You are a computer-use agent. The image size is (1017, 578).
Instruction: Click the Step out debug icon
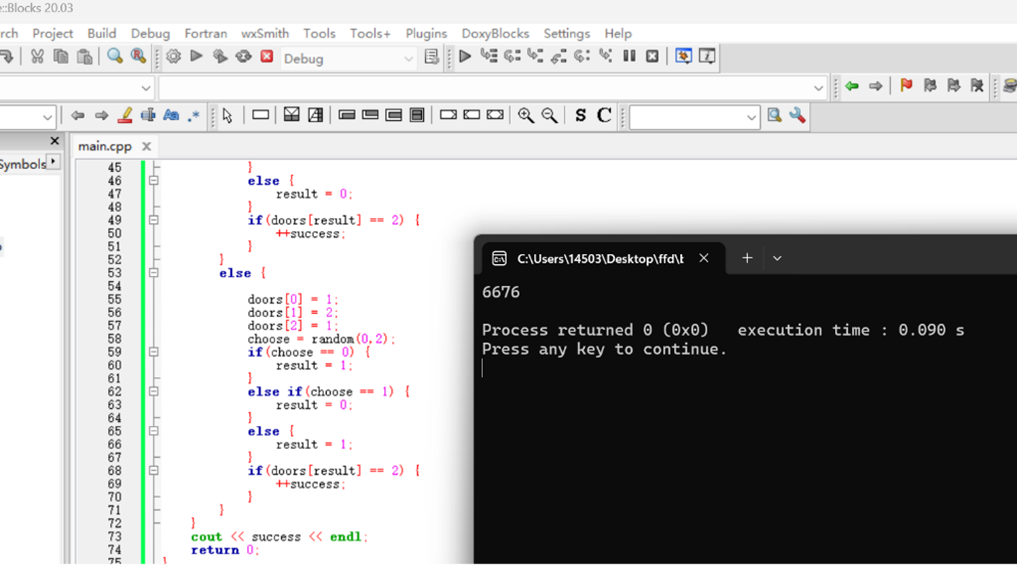pyautogui.click(x=558, y=56)
